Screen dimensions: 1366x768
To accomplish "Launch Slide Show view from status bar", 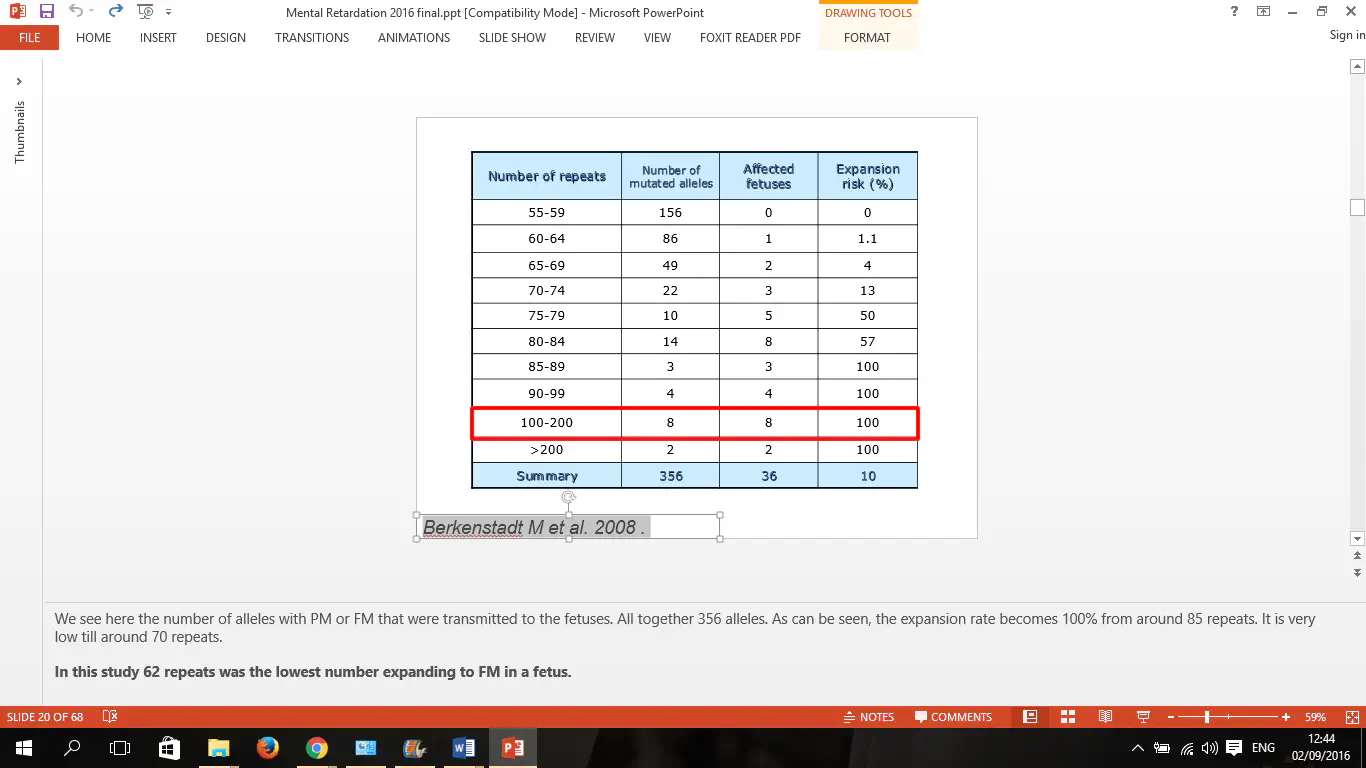I will click(x=1143, y=717).
